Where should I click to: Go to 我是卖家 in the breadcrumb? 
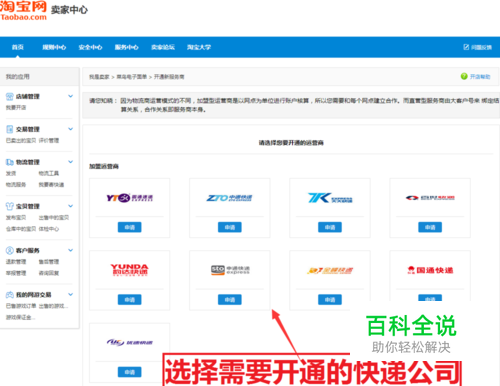tap(99, 77)
